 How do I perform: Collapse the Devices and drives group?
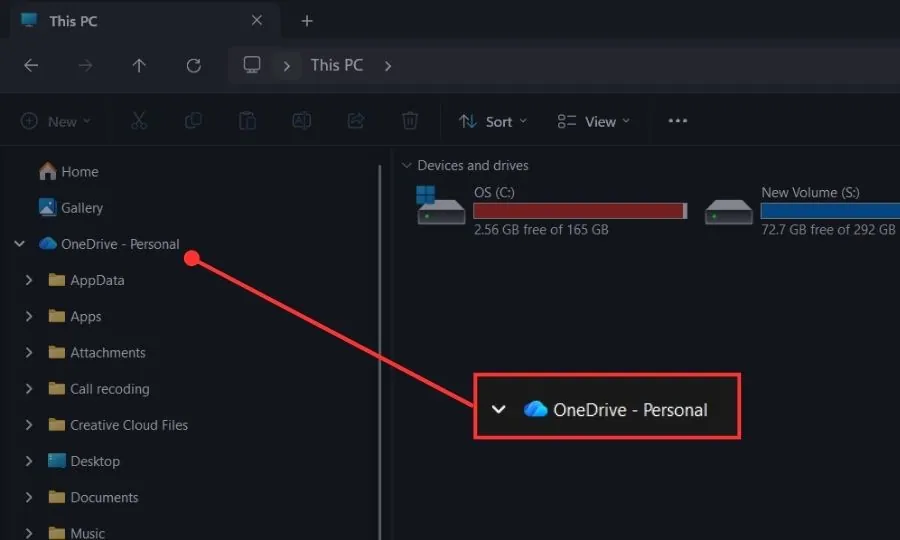406,165
